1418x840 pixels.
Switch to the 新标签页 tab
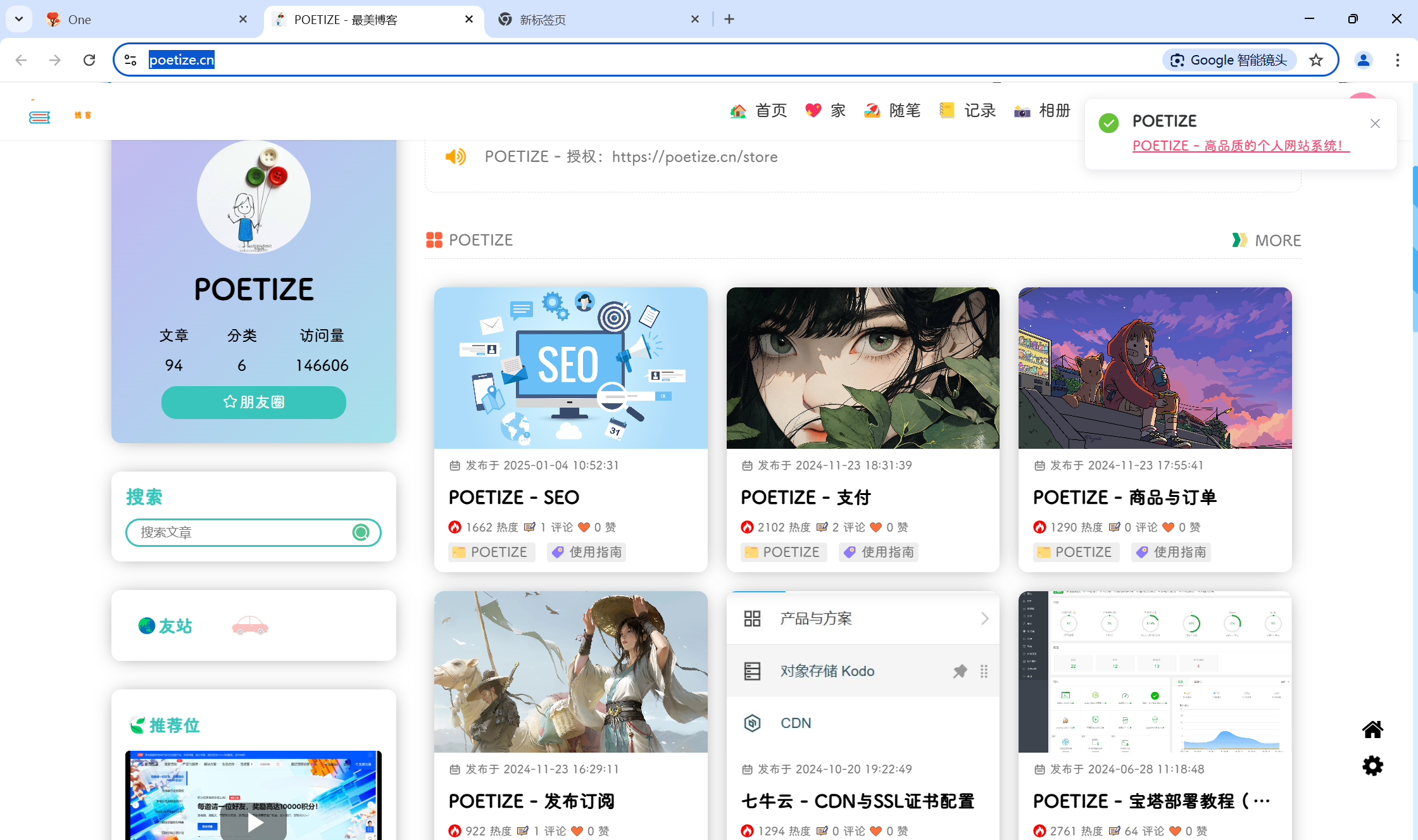(598, 20)
